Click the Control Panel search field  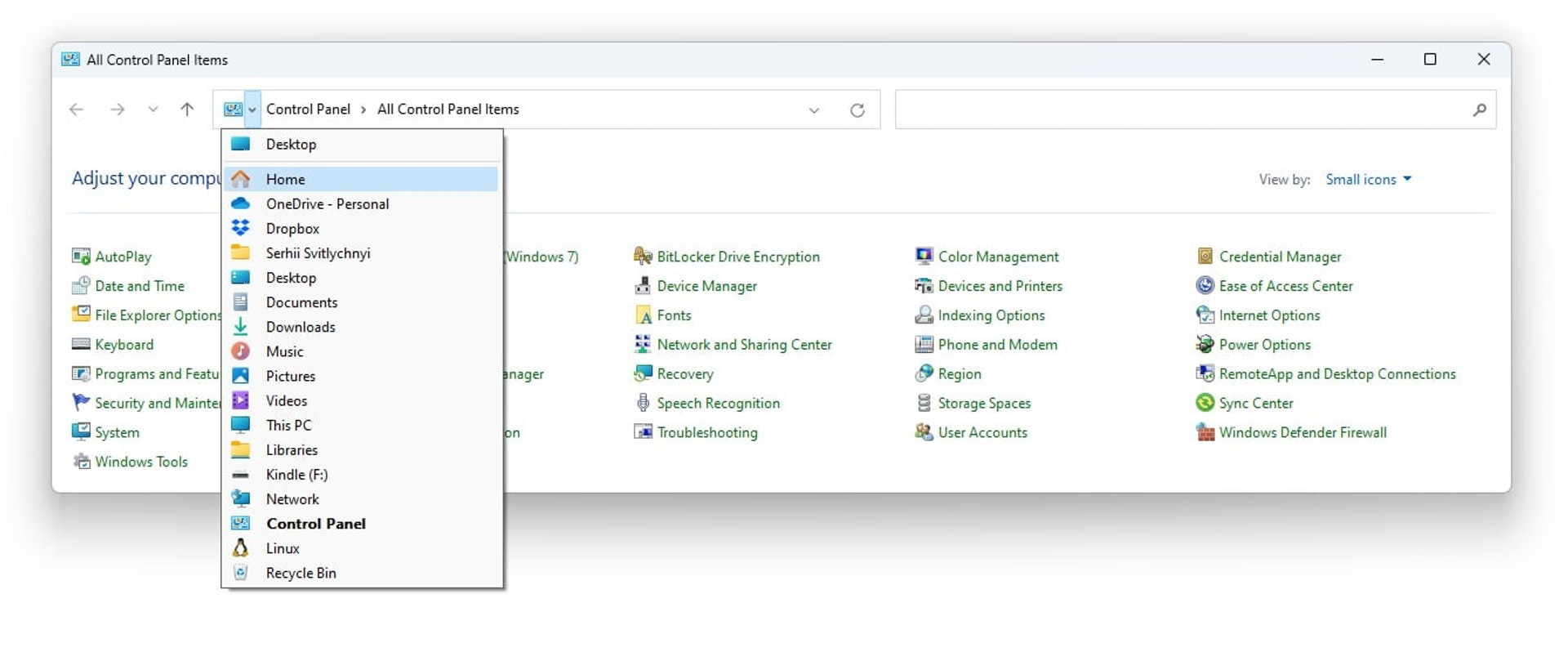coord(1196,109)
